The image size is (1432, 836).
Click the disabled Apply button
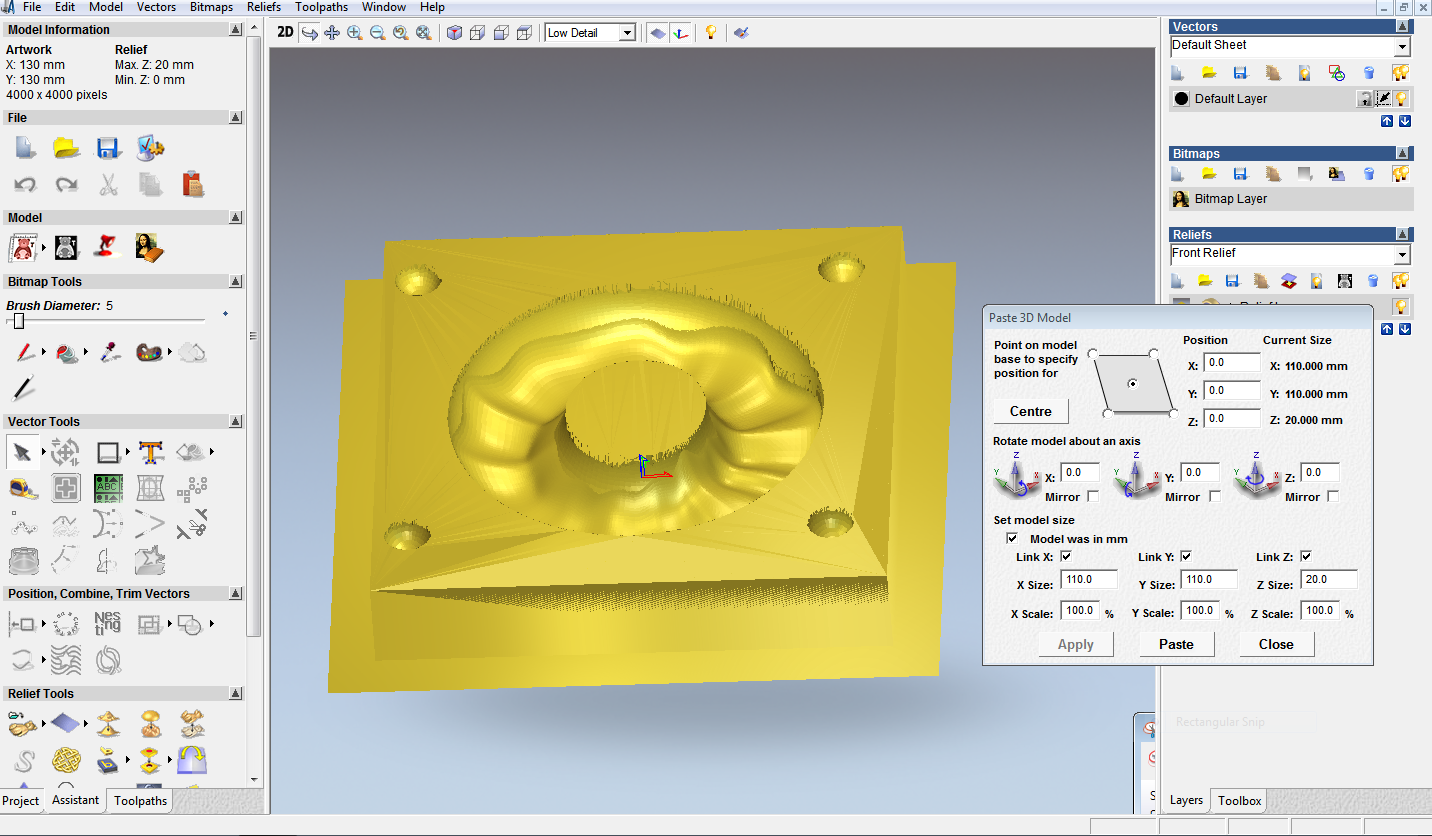point(1076,645)
